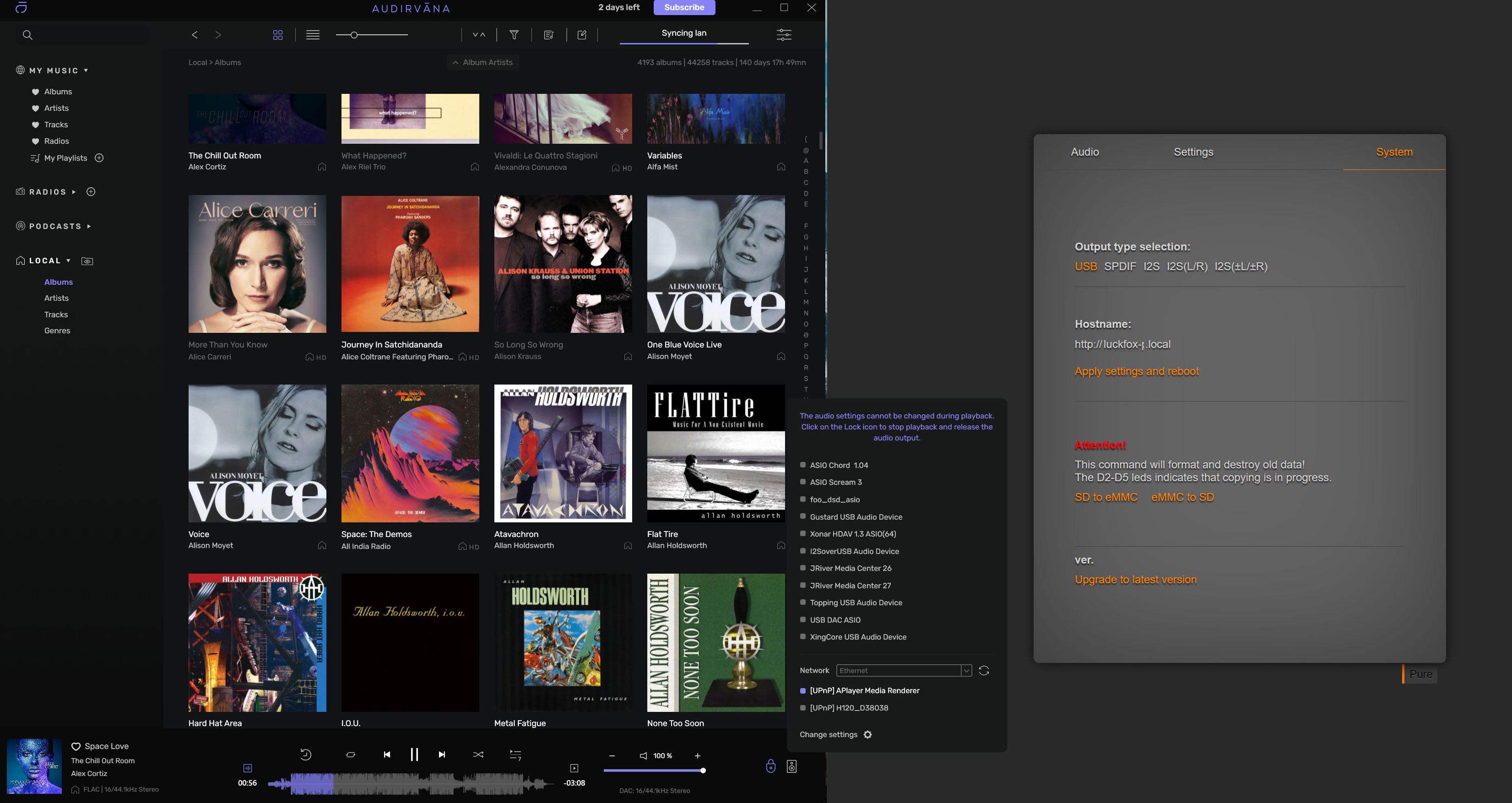Click the Subscribe button
This screenshot has width=1512, height=803.
click(x=684, y=8)
